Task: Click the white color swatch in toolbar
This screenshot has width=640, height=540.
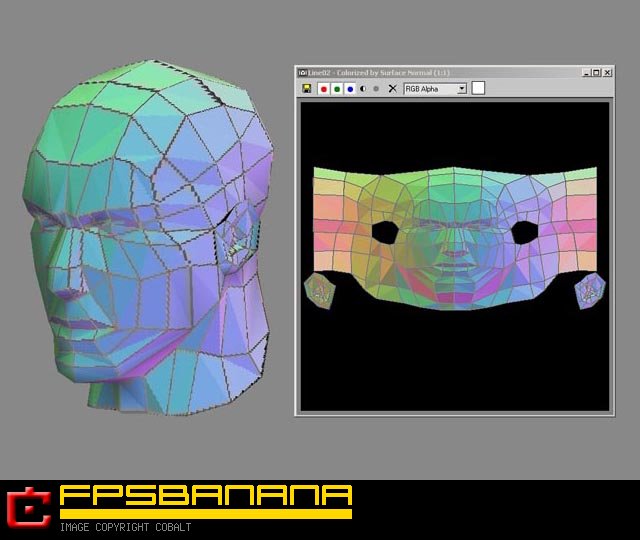Action: tap(478, 88)
